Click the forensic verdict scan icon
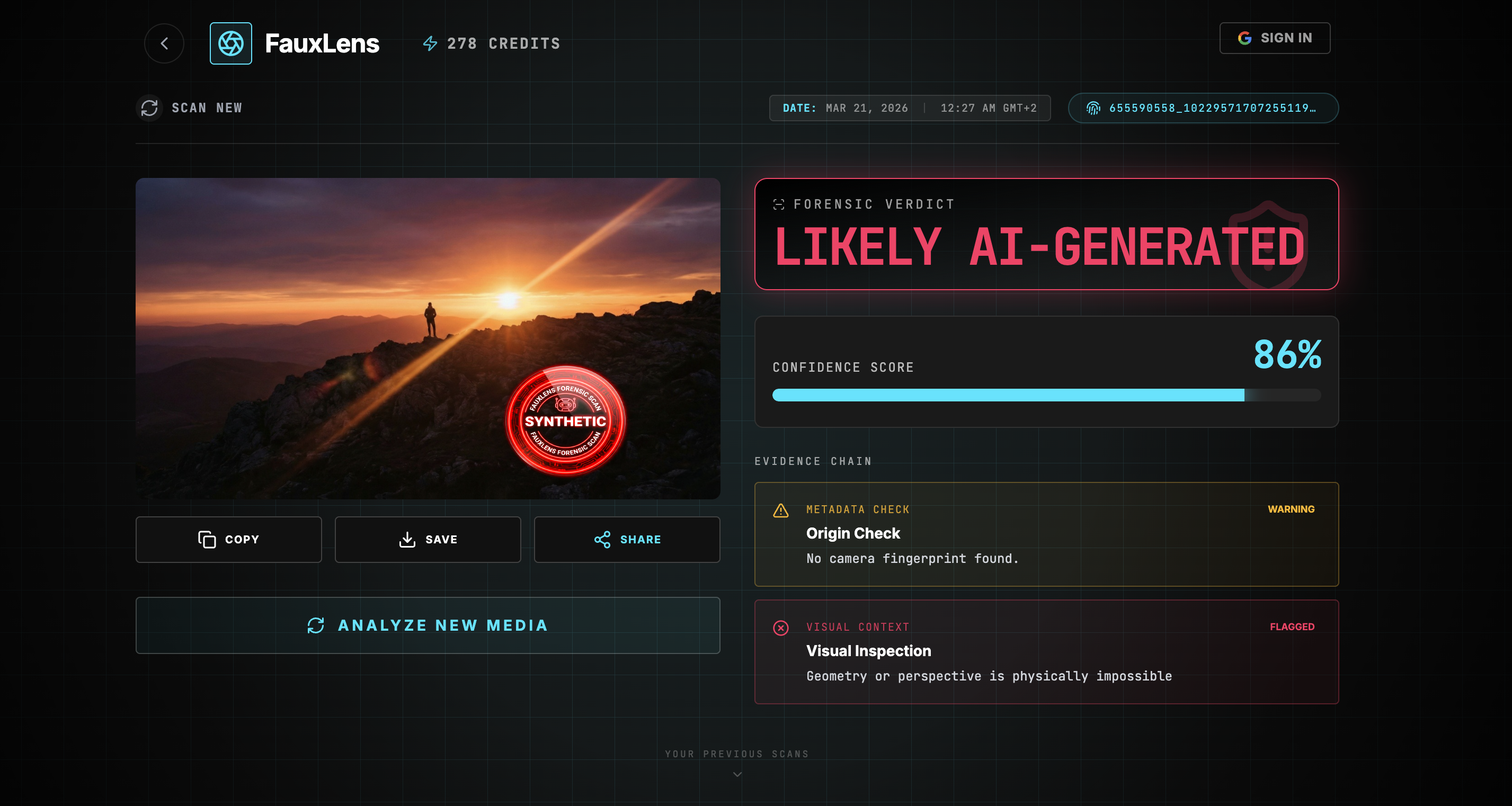1512x806 pixels. [x=778, y=204]
